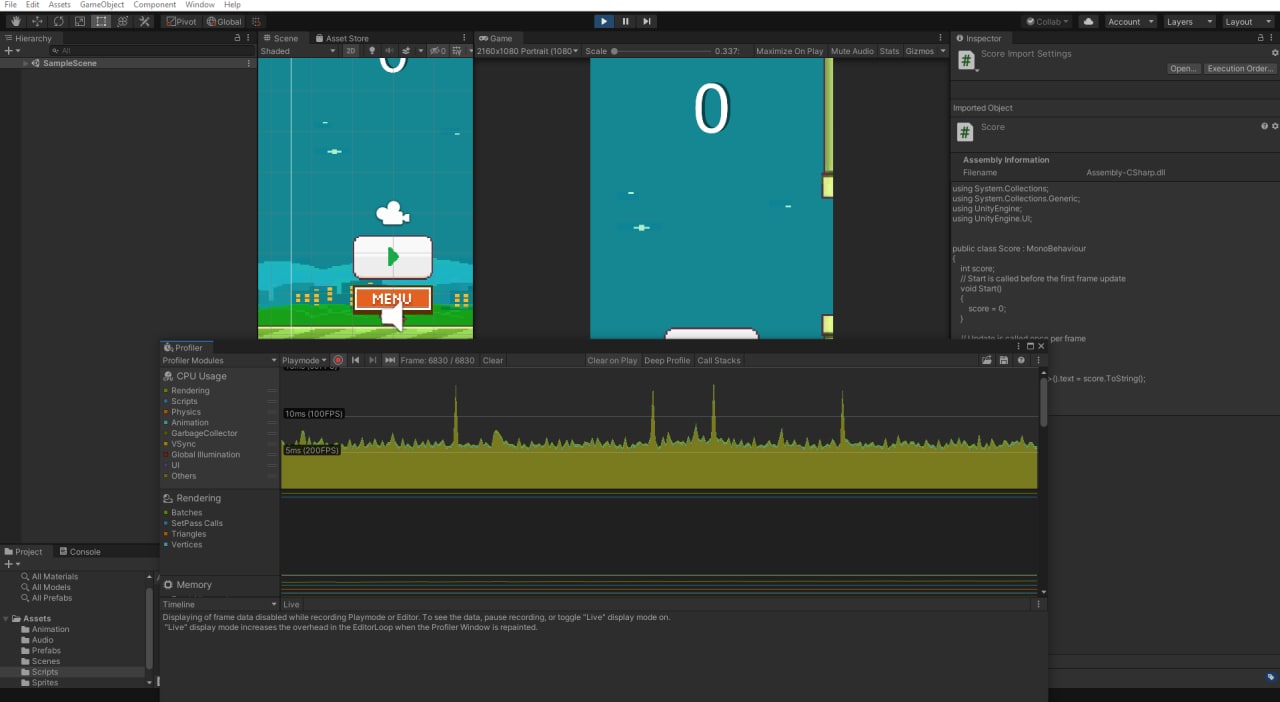Open the Shaded draw mode dropdown
Screen dimensions: 1280x702
click(298, 51)
